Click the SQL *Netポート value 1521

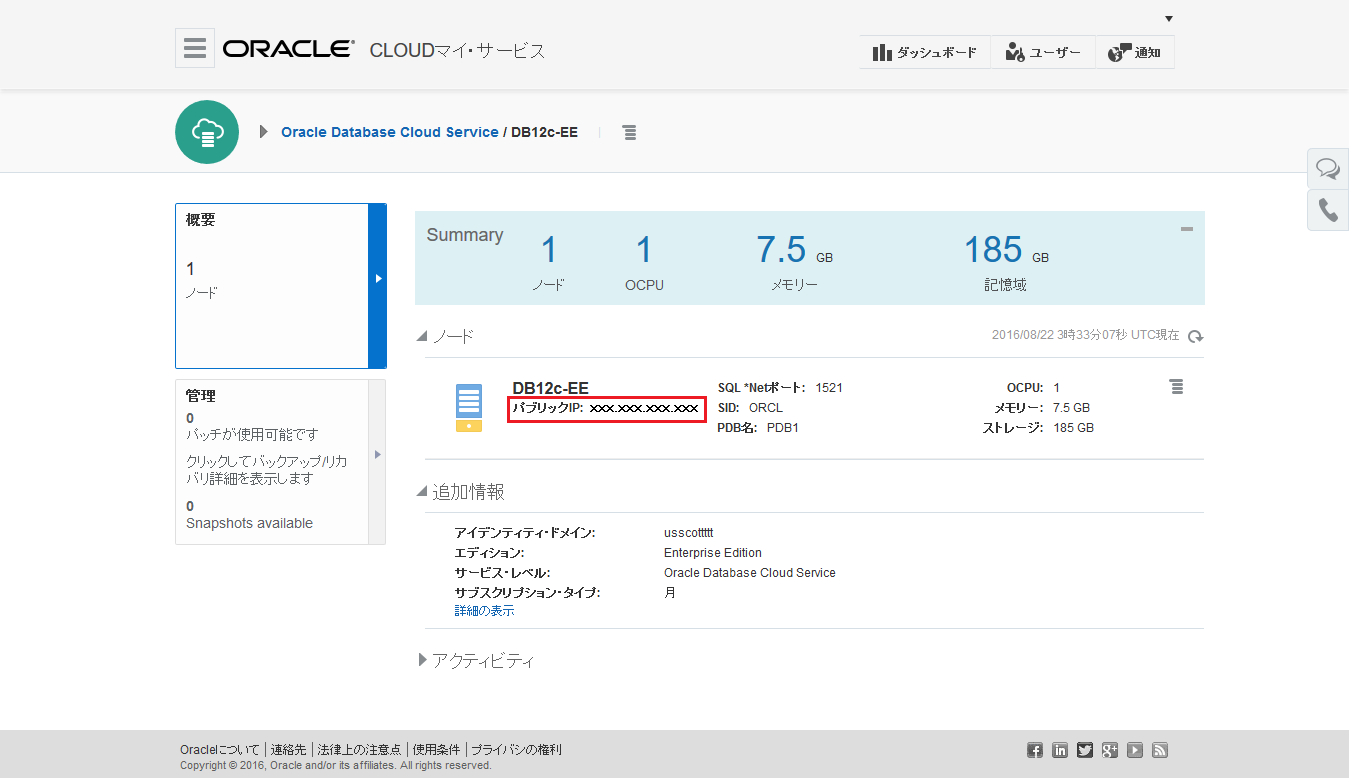(829, 387)
